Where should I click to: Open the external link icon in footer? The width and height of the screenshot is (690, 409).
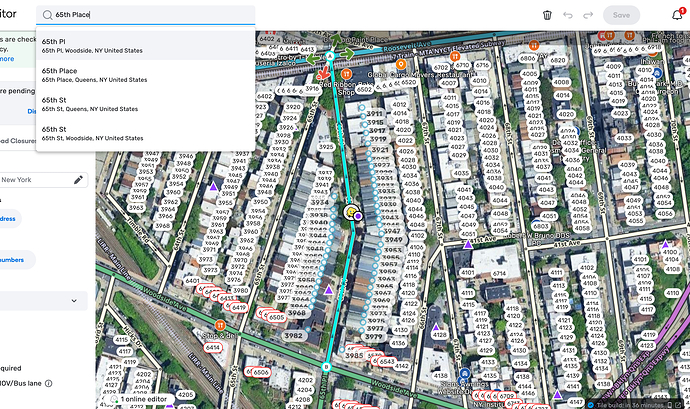point(679,405)
